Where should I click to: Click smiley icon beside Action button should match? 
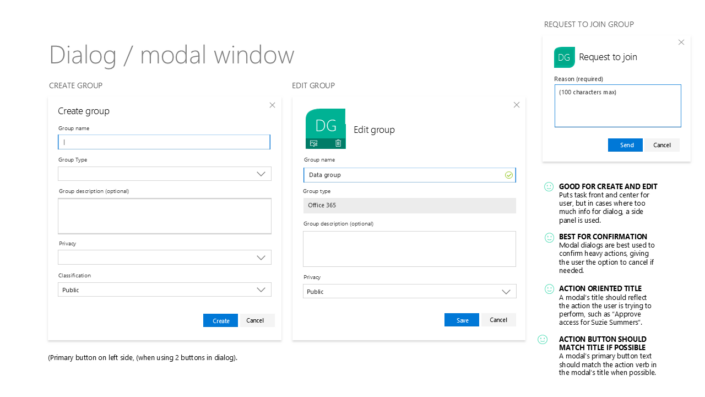[543, 339]
